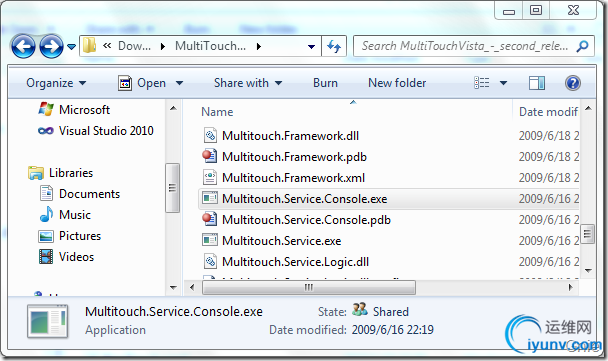
Task: Open the Videos library
Action: tap(76, 256)
